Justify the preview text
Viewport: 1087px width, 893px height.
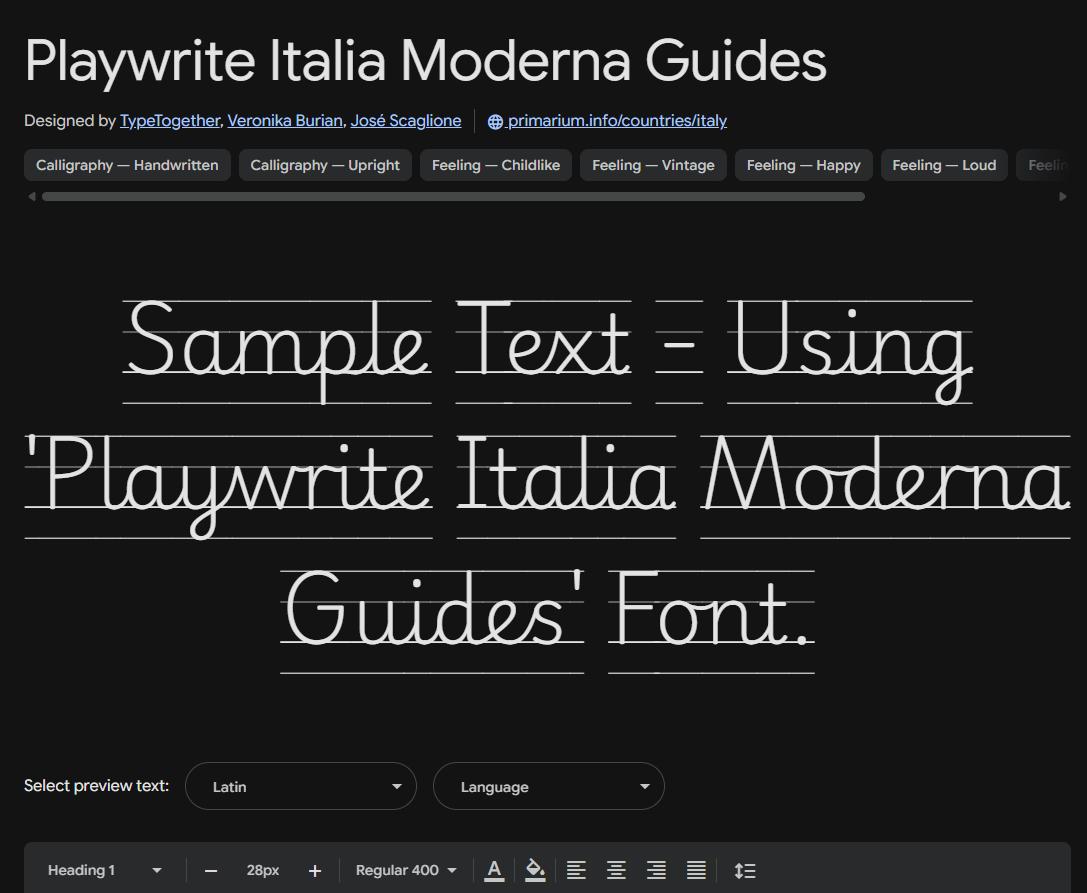coord(696,870)
